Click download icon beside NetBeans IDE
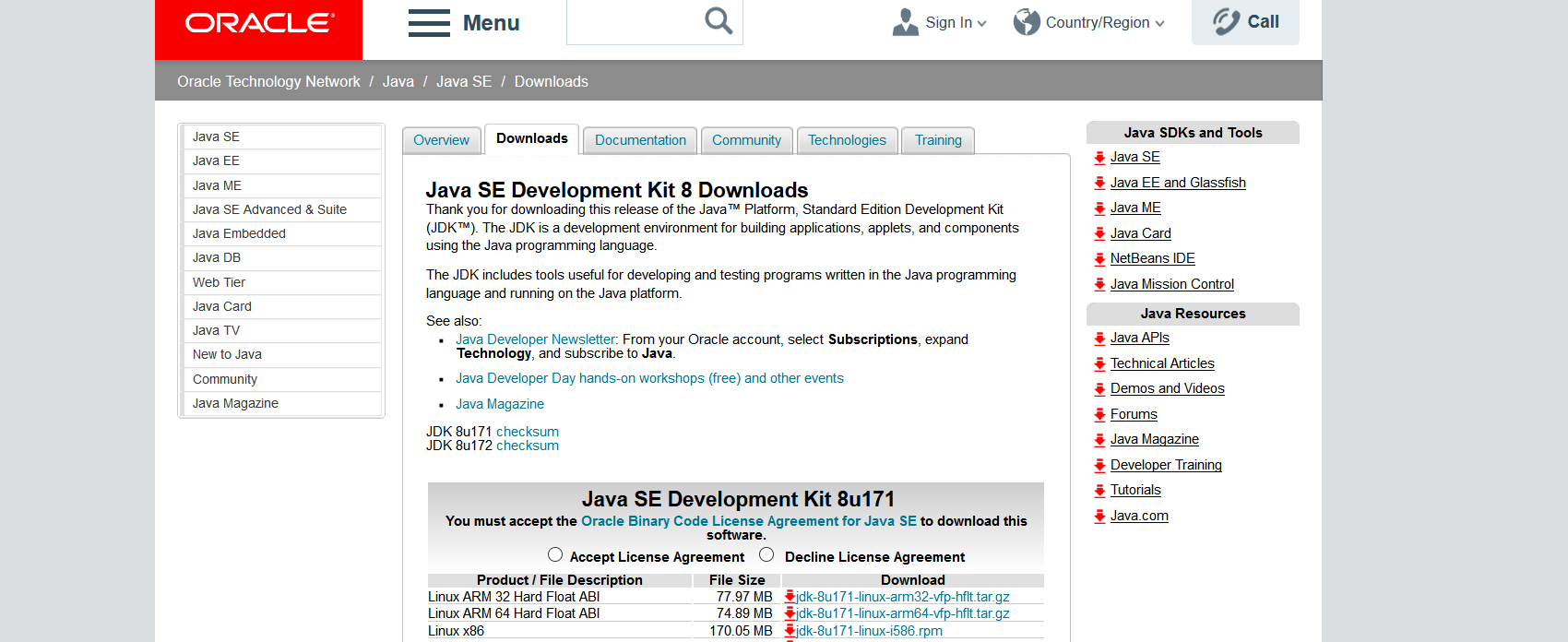This screenshot has height=642, width=1568. pyautogui.click(x=1099, y=259)
